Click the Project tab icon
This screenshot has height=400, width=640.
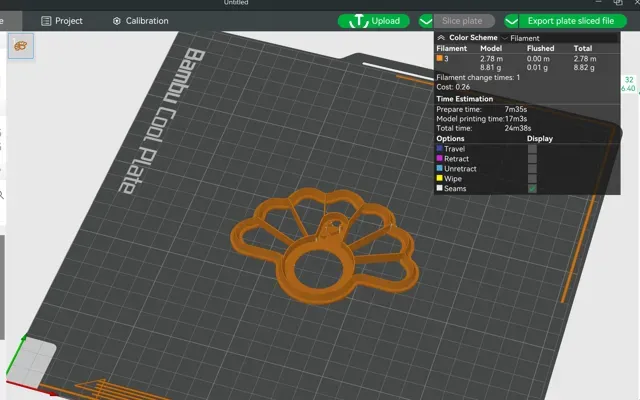click(46, 21)
